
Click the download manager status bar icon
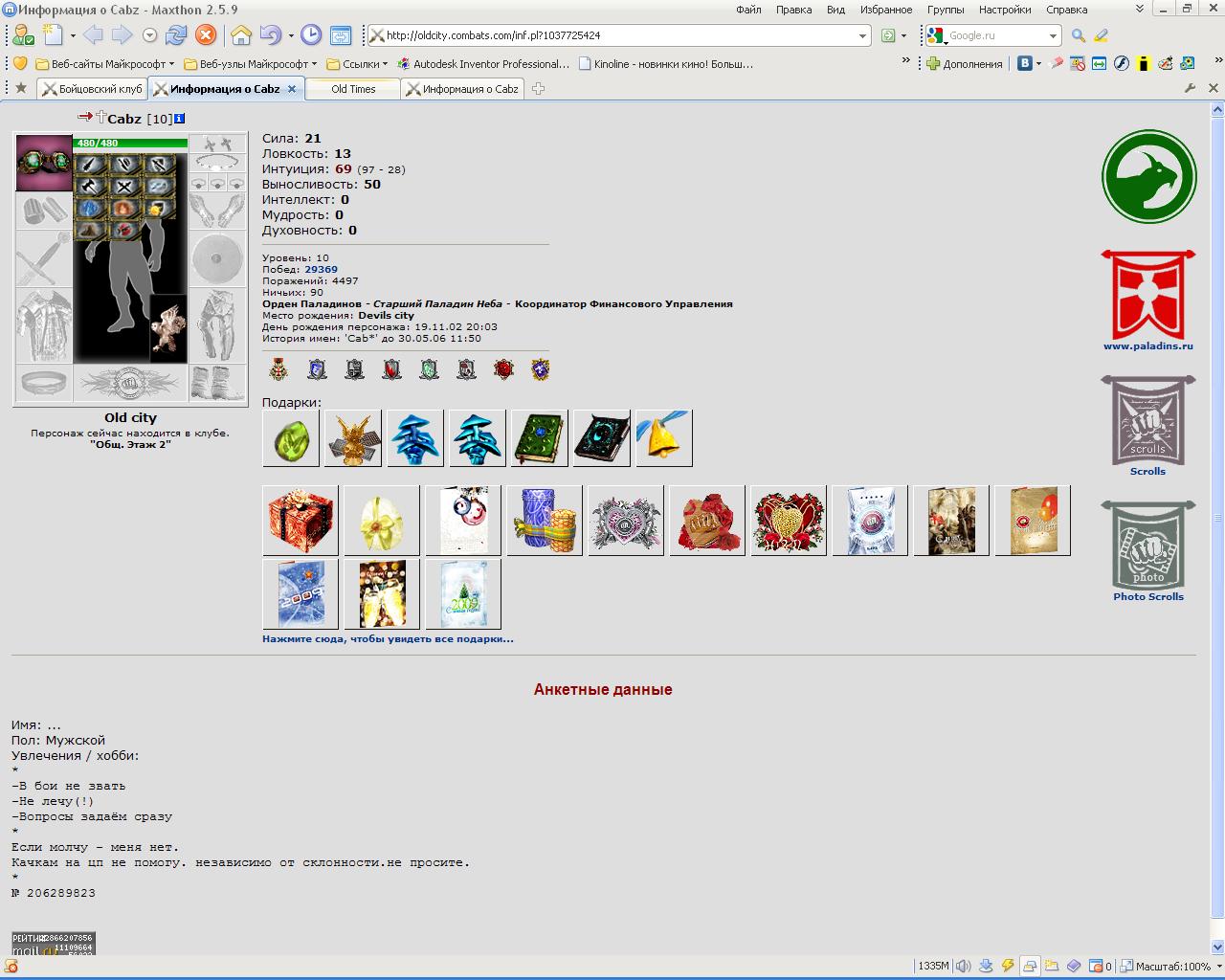[985, 966]
